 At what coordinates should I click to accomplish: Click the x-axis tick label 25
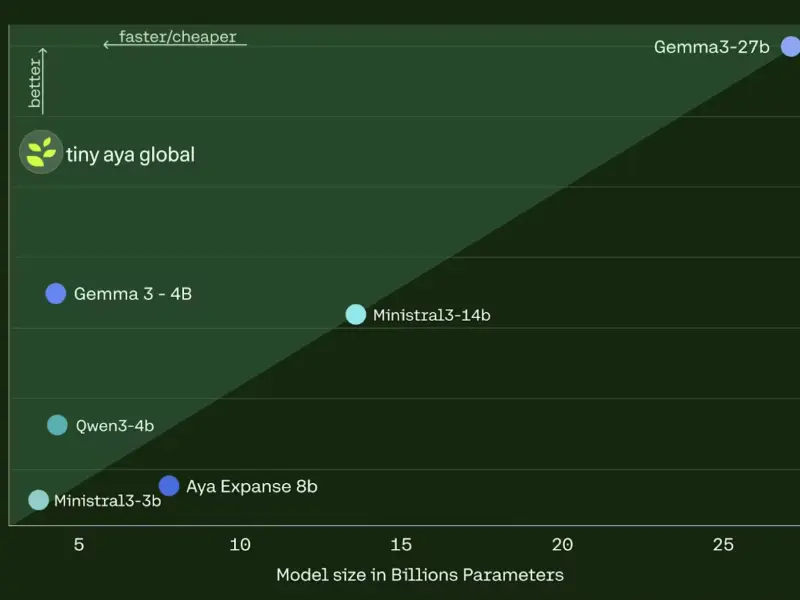tap(723, 545)
